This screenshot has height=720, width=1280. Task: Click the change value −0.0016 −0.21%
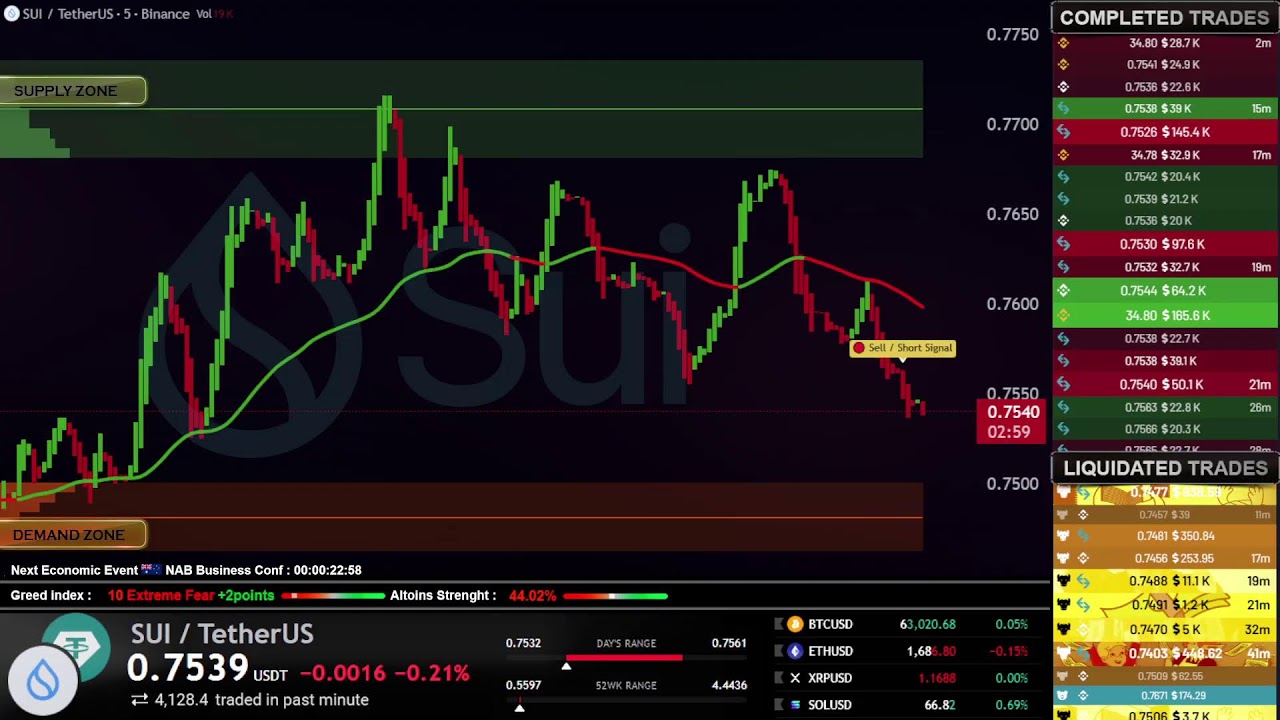(384, 672)
